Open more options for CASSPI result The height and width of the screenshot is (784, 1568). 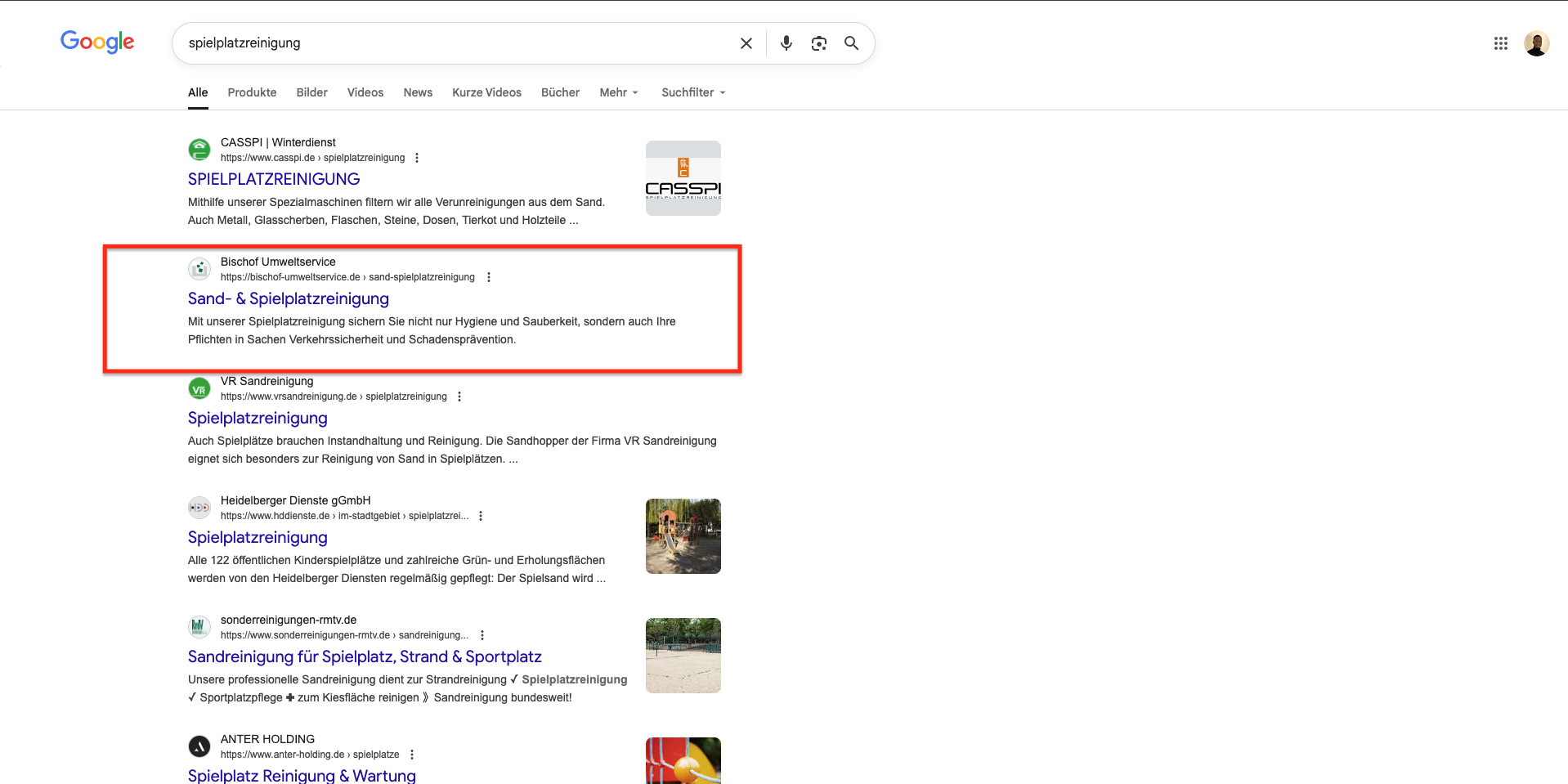tap(417, 158)
